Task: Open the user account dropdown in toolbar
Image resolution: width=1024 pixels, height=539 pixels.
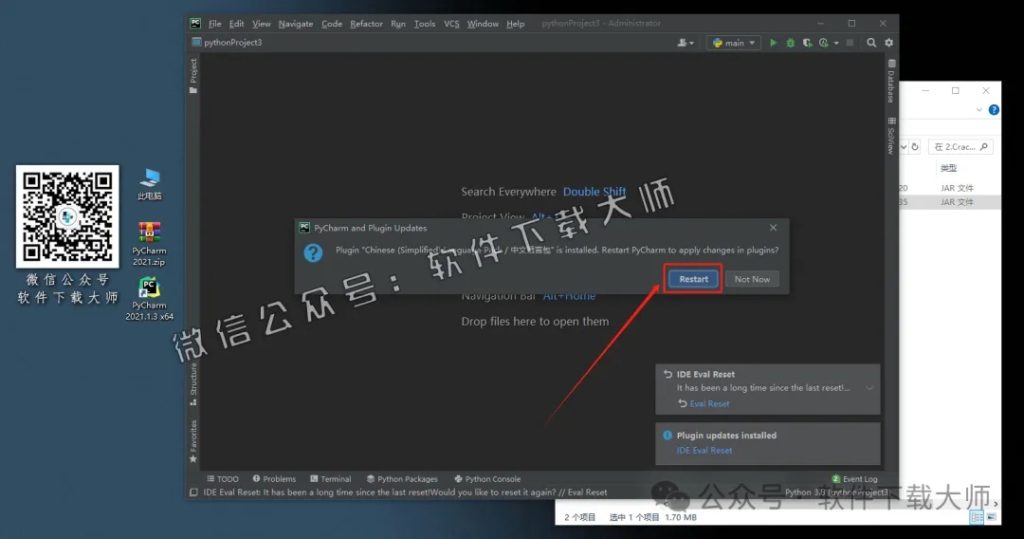Action: [685, 42]
